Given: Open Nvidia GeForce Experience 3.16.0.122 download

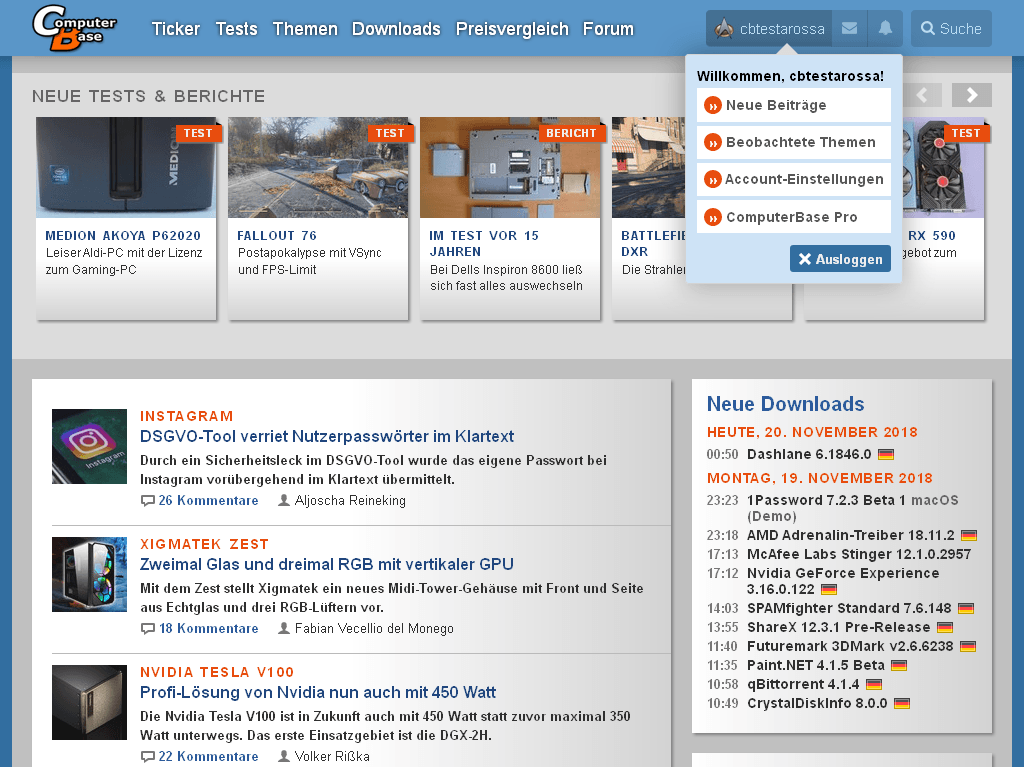Looking at the screenshot, I should [x=842, y=581].
